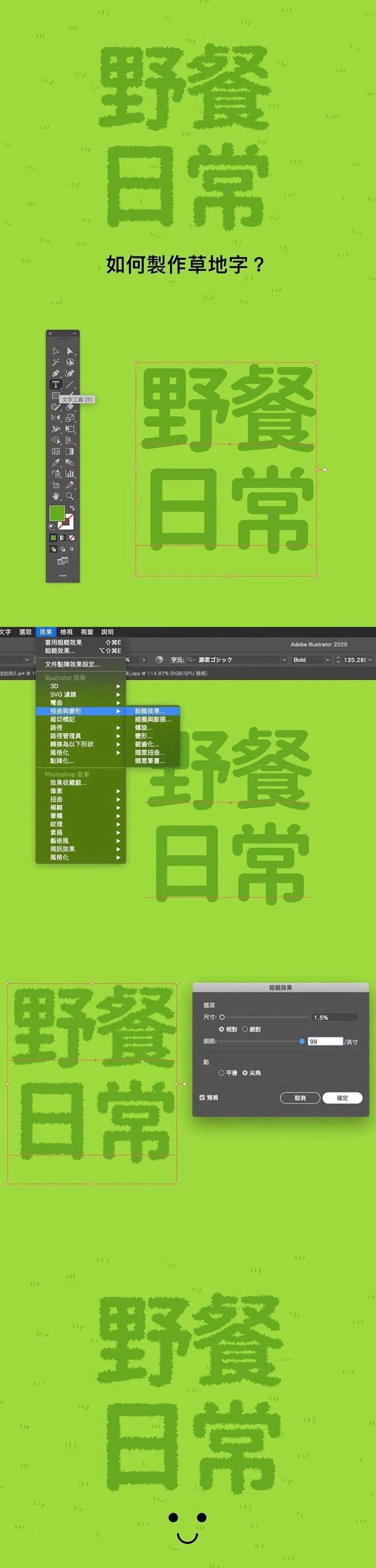Click the blue 細部 slider handle
This screenshot has width=376, height=1568.
pos(302,1042)
